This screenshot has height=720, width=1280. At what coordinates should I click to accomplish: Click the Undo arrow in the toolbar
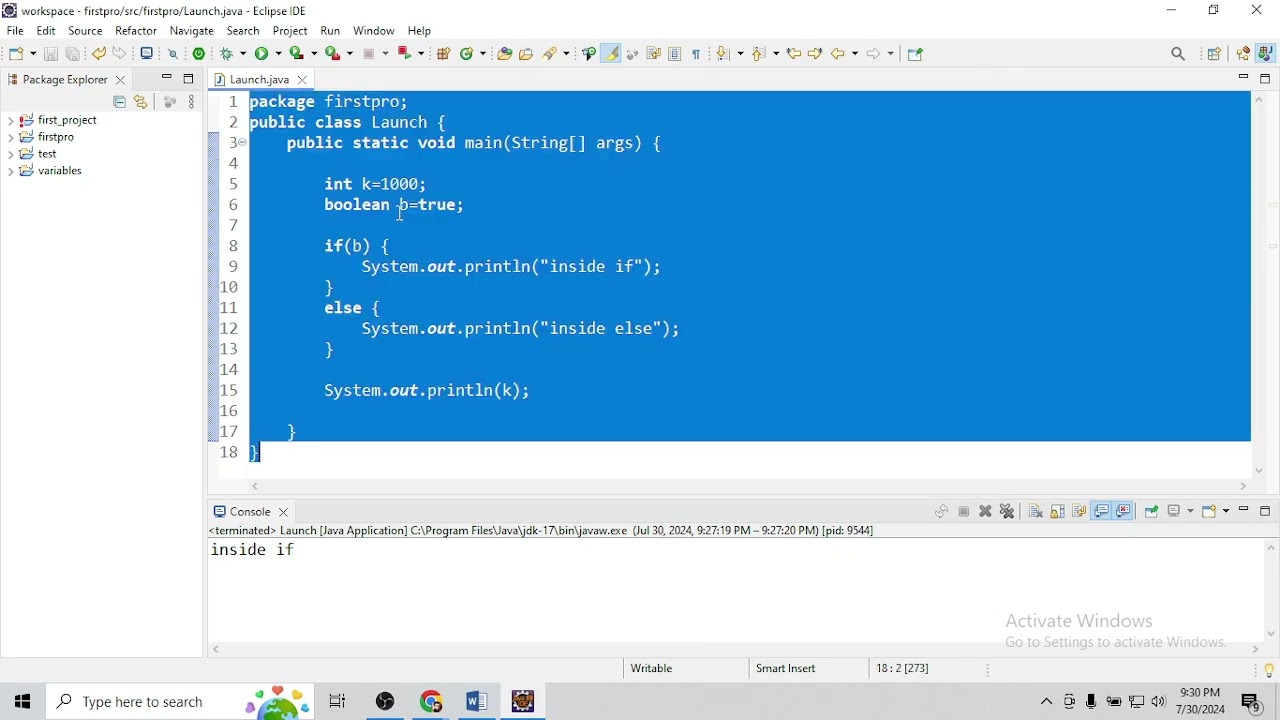point(99,53)
